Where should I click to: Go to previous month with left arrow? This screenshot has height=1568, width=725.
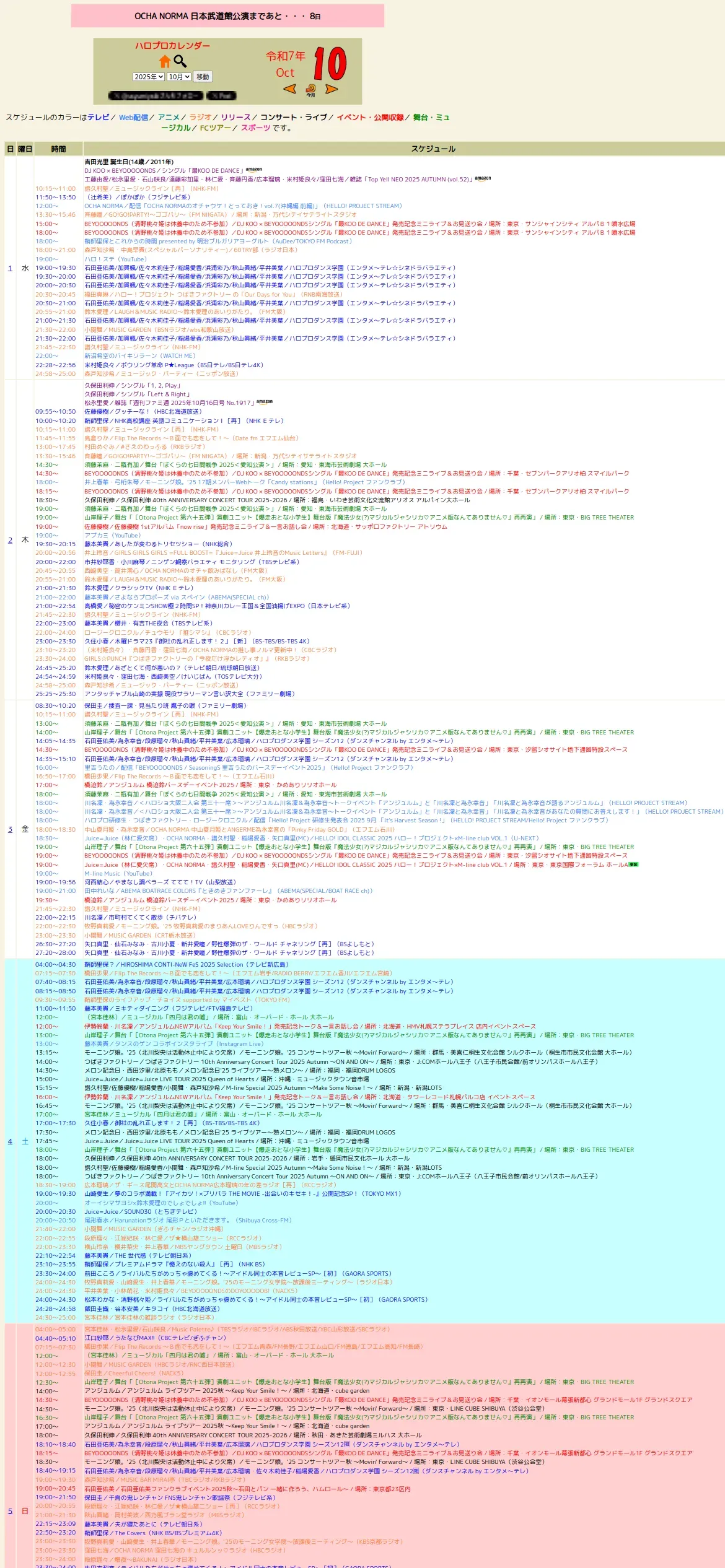click(289, 89)
